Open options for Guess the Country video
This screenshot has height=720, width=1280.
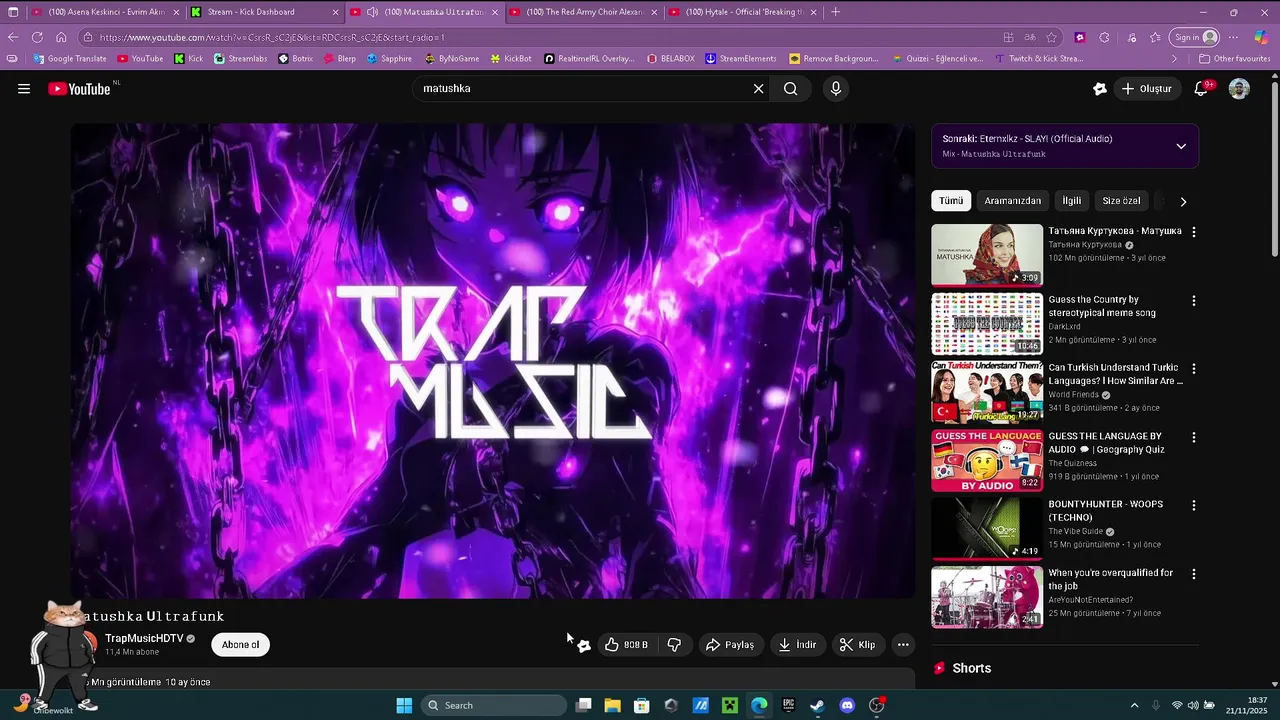pos(1193,301)
